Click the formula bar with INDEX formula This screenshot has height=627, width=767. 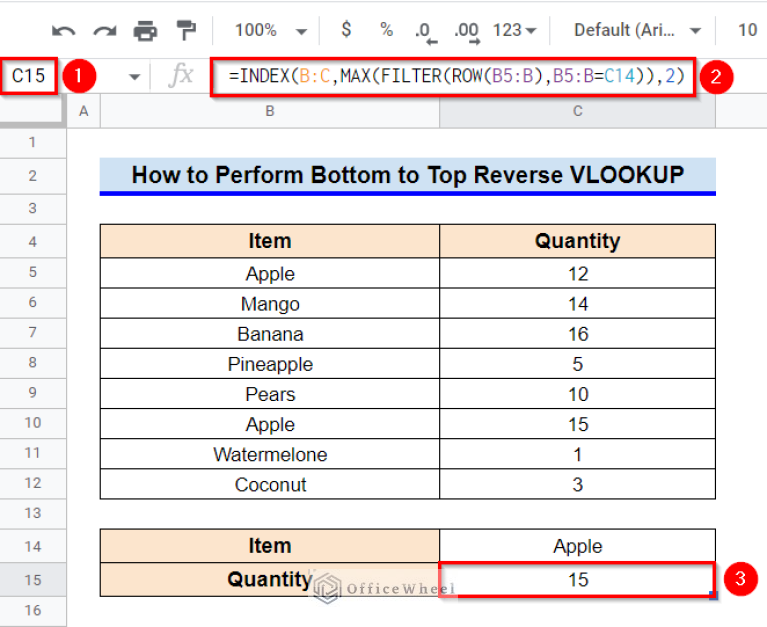(453, 76)
